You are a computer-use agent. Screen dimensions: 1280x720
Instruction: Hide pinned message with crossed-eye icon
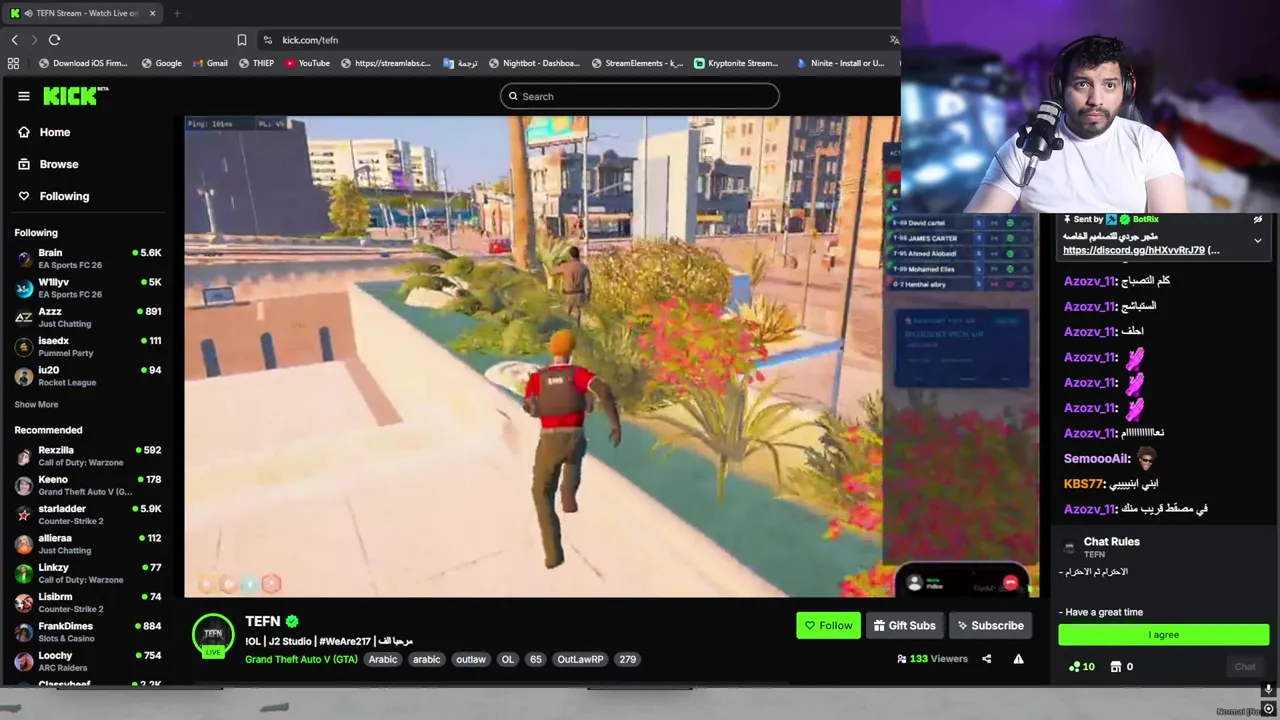[x=1258, y=220]
